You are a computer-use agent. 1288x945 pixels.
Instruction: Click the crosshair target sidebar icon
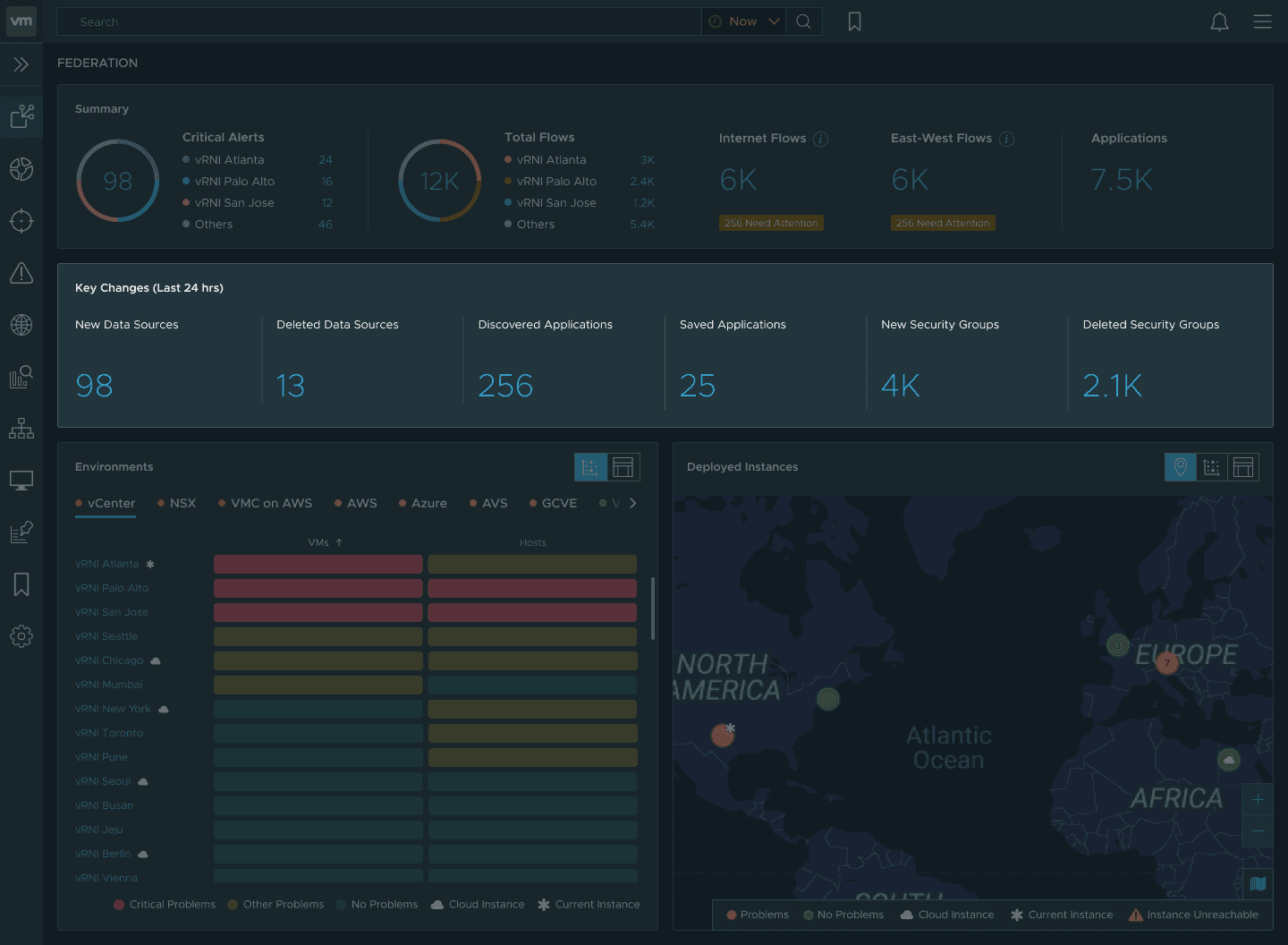(x=21, y=221)
